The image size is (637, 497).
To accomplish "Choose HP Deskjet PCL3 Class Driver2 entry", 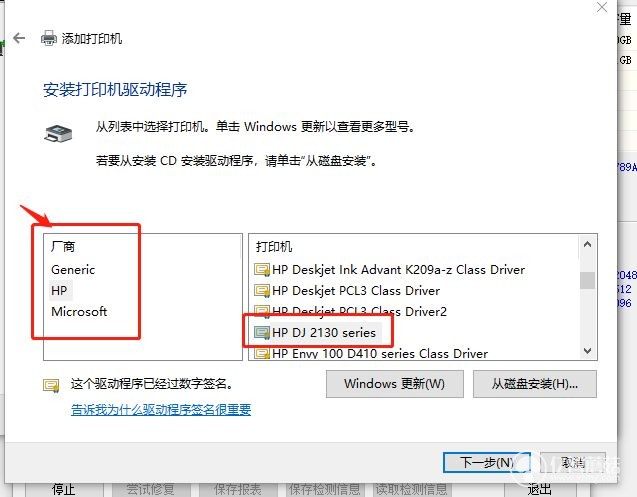I will (359, 312).
